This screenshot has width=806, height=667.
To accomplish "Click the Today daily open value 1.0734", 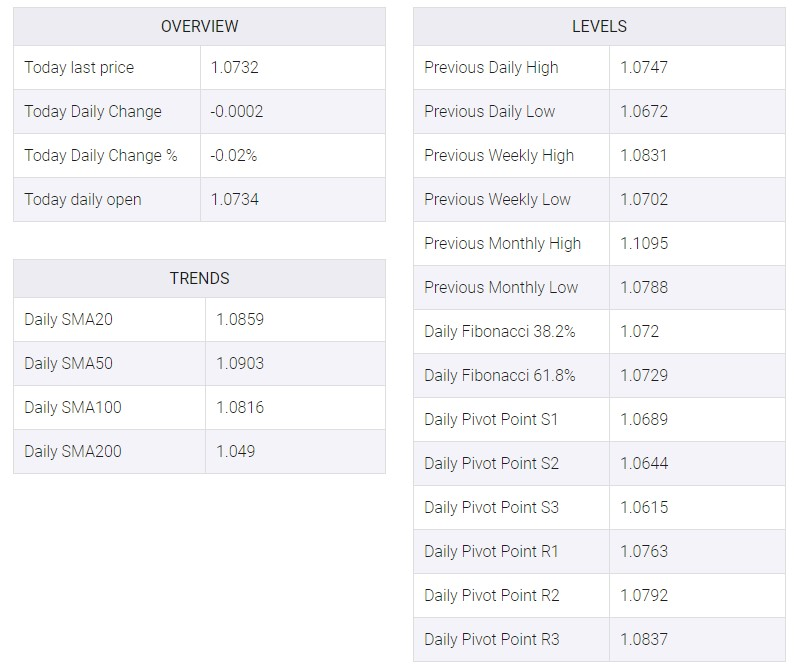I will click(234, 199).
